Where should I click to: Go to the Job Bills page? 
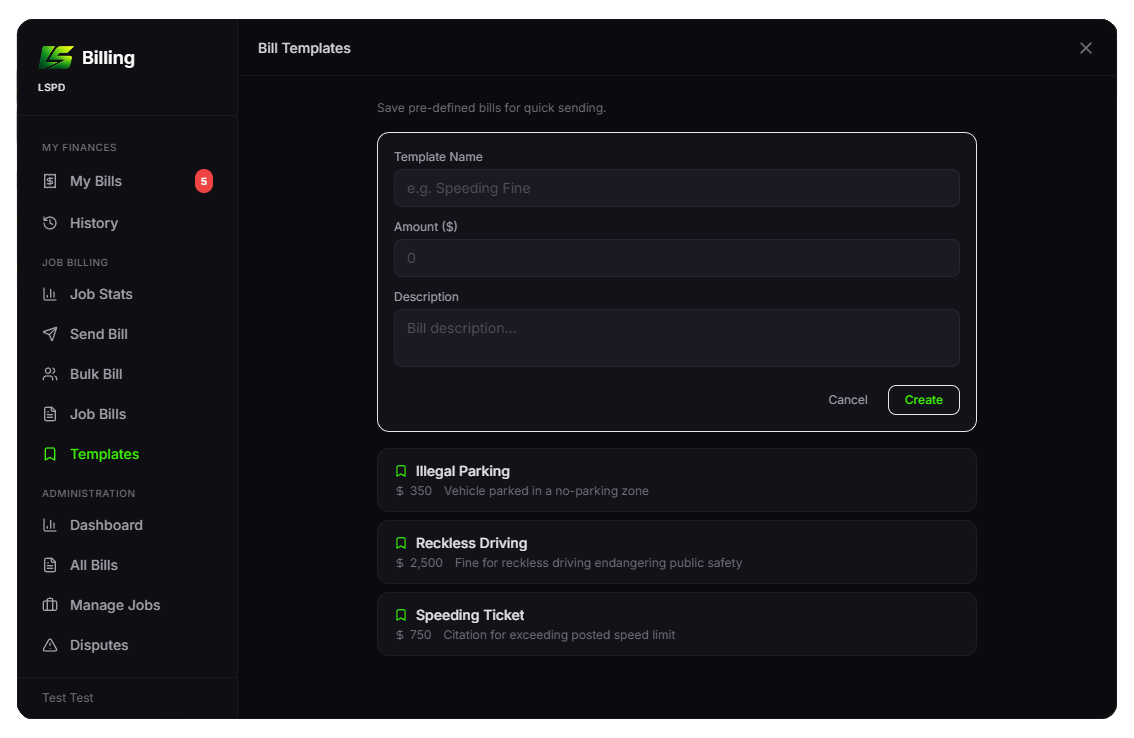click(x=98, y=414)
